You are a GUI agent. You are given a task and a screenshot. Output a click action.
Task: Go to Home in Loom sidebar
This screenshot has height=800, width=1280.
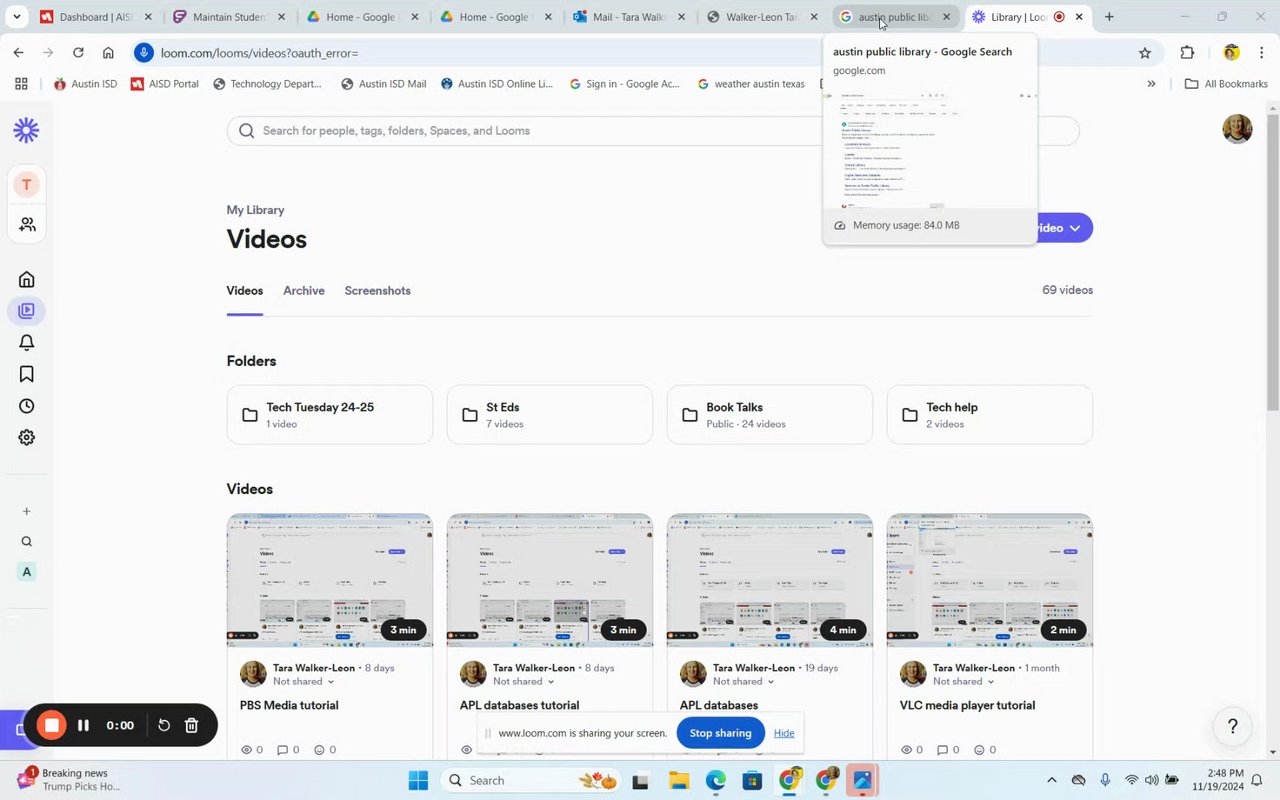point(26,279)
